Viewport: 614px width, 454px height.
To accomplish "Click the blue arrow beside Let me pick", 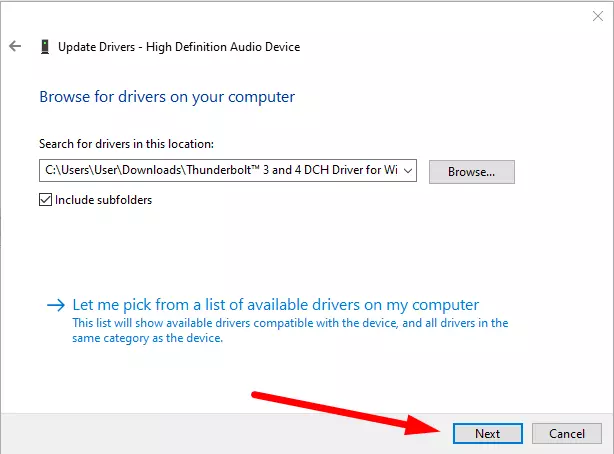I will [x=56, y=305].
